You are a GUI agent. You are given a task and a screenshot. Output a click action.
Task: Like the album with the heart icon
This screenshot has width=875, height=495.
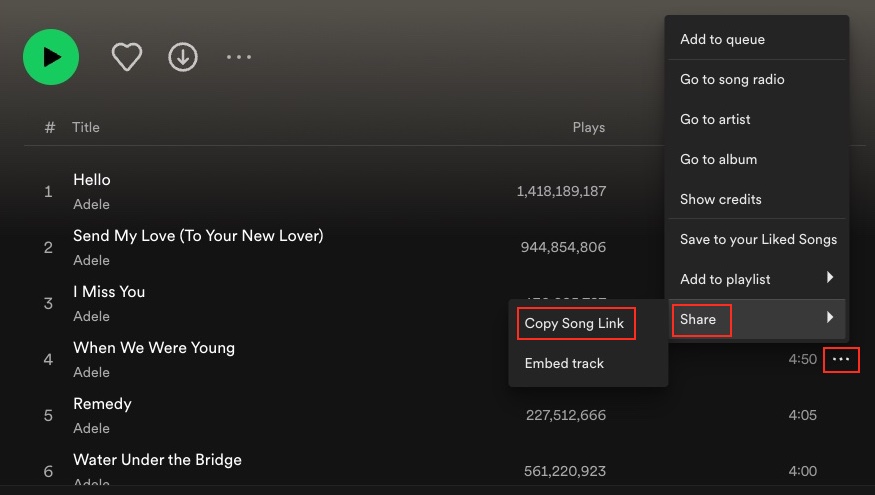pyautogui.click(x=126, y=57)
